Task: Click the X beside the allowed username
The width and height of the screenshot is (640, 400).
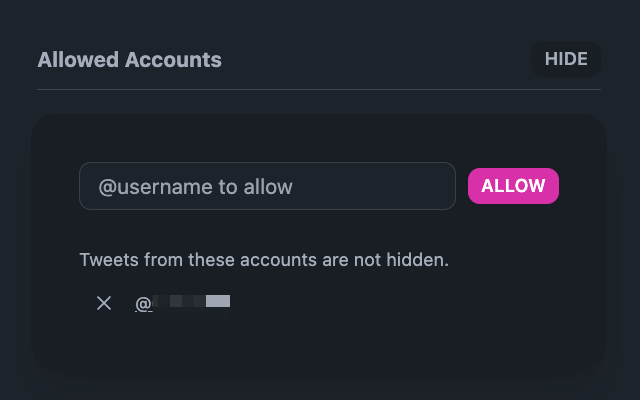Action: pos(104,303)
